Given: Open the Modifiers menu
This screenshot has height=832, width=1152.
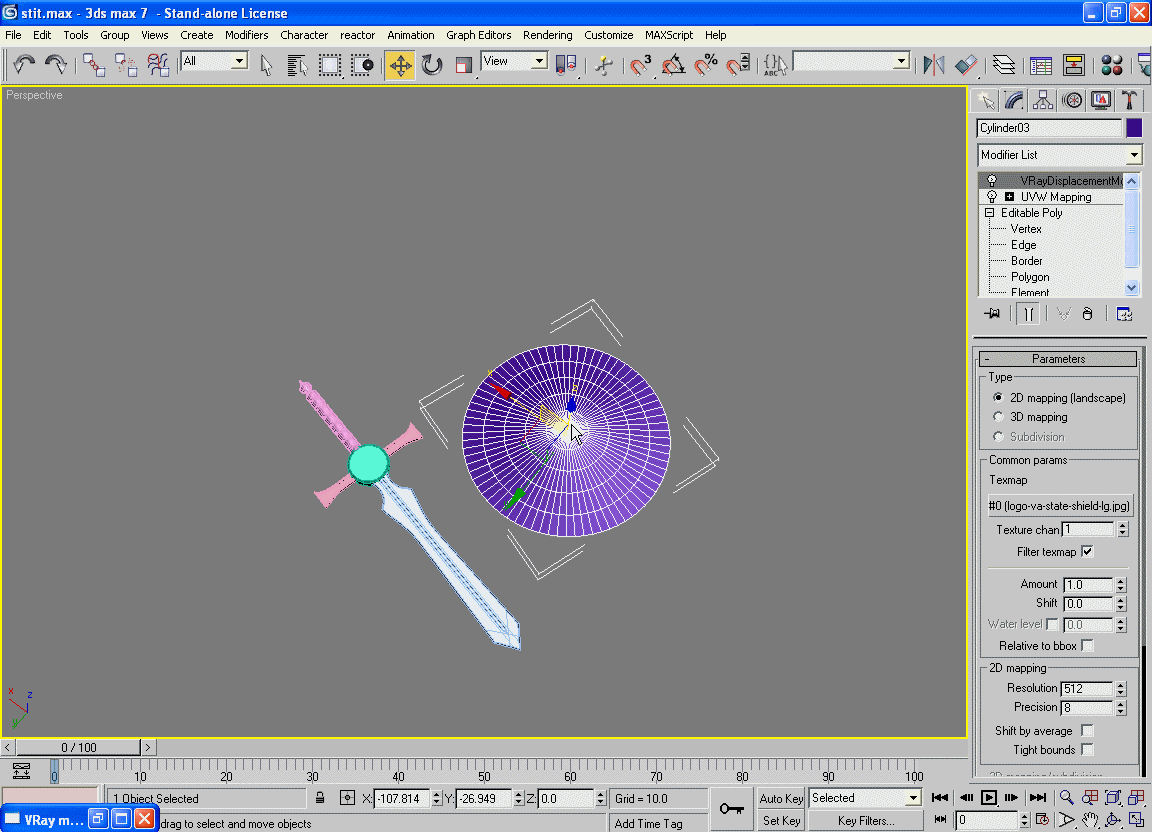Looking at the screenshot, I should [x=246, y=35].
